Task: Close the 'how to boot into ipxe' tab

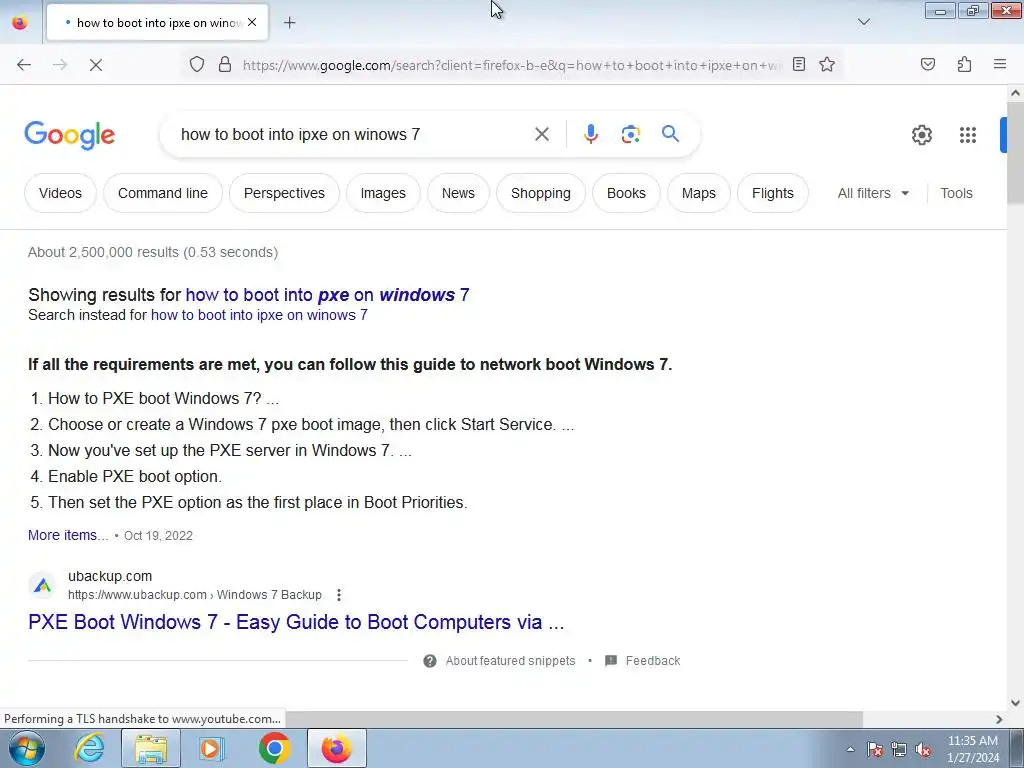Action: click(x=252, y=22)
